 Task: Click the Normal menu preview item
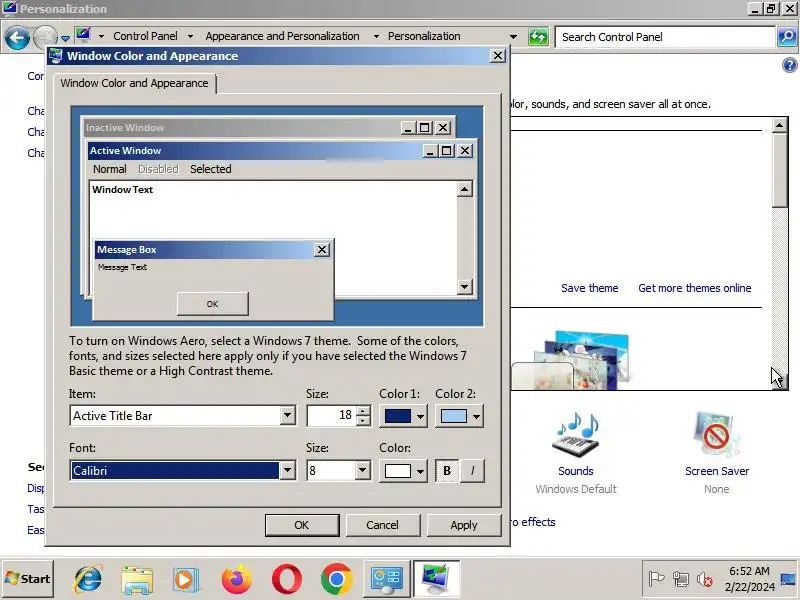[x=110, y=169]
